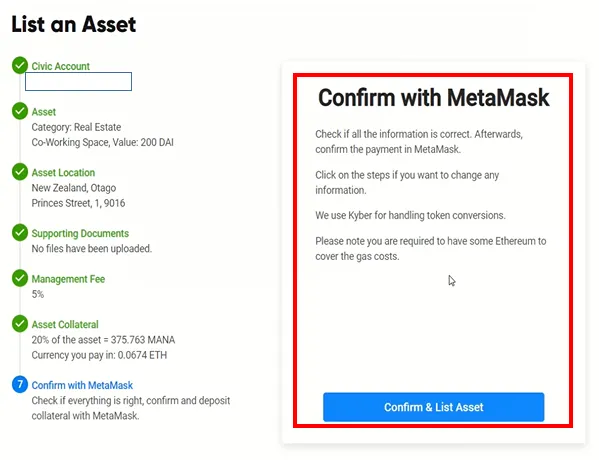
Task: Open the Civic Account step
Action: click(x=60, y=66)
